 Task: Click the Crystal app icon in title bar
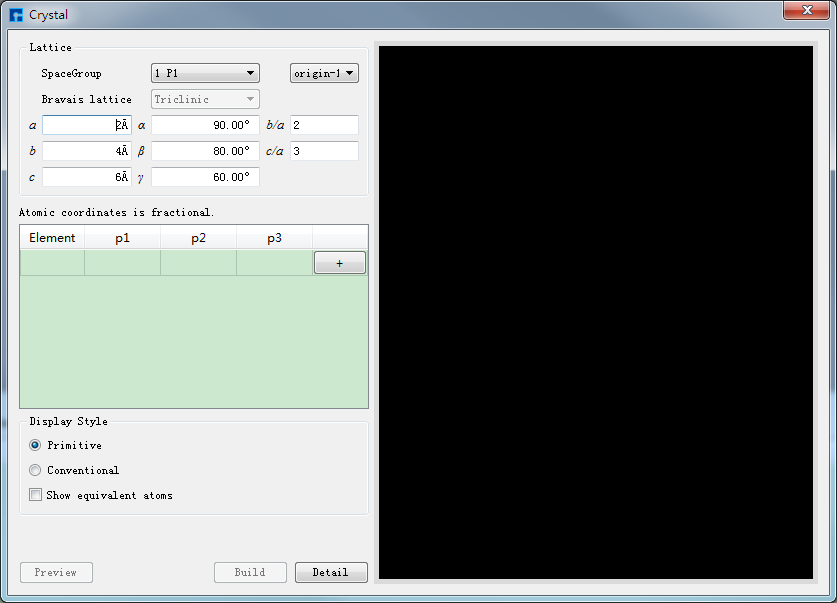[16, 15]
